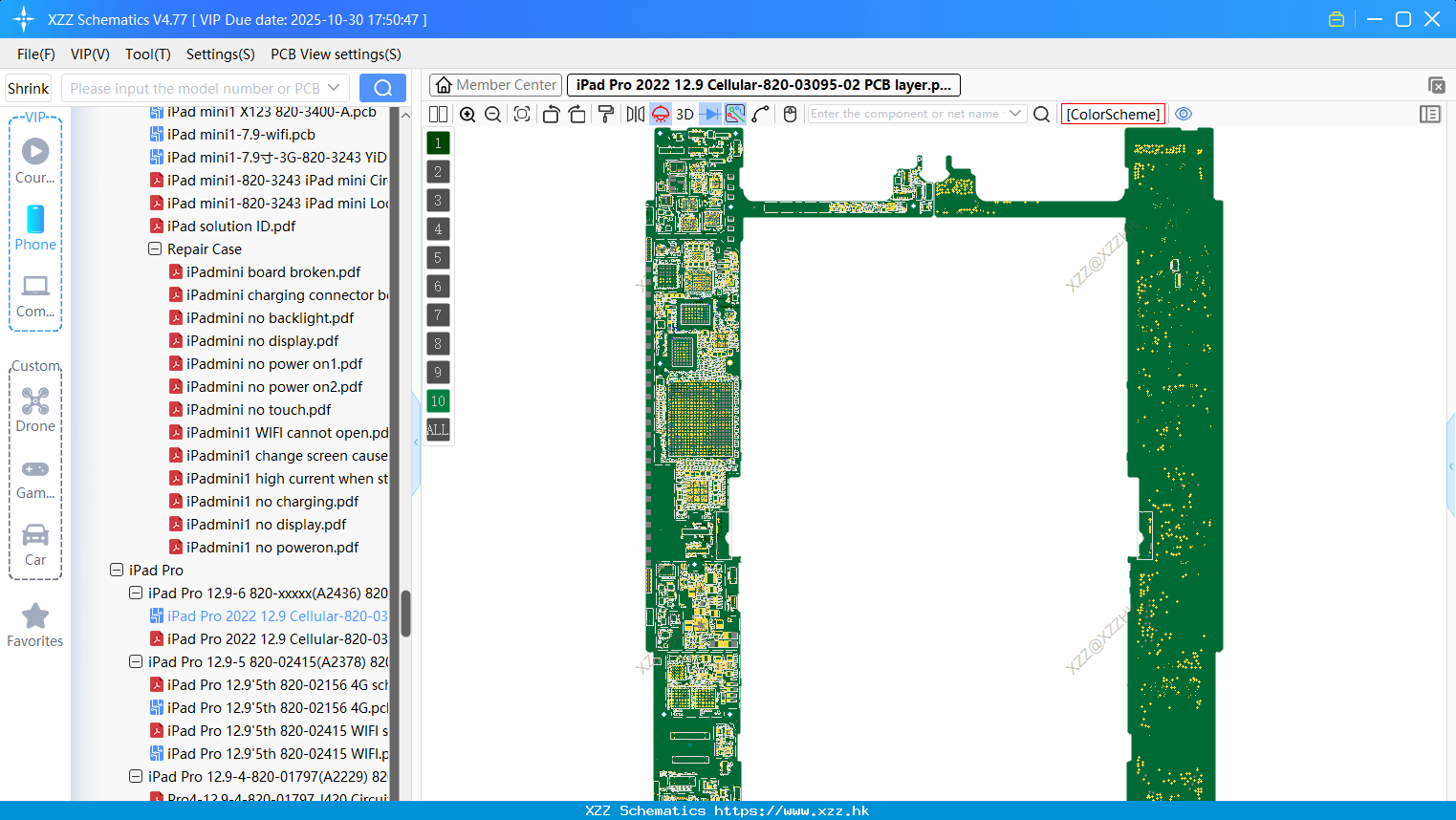1456x820 pixels.
Task: Toggle the diode symbol tool
Action: (x=710, y=114)
